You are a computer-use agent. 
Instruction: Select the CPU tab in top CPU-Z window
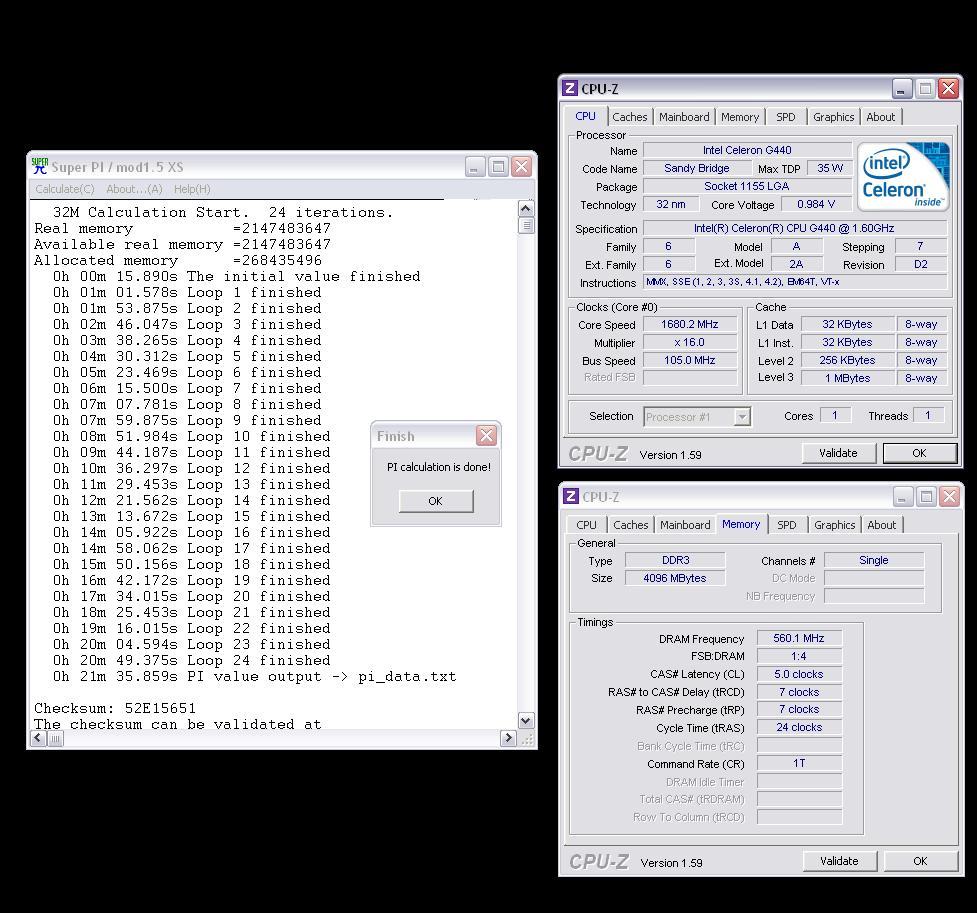(x=585, y=116)
